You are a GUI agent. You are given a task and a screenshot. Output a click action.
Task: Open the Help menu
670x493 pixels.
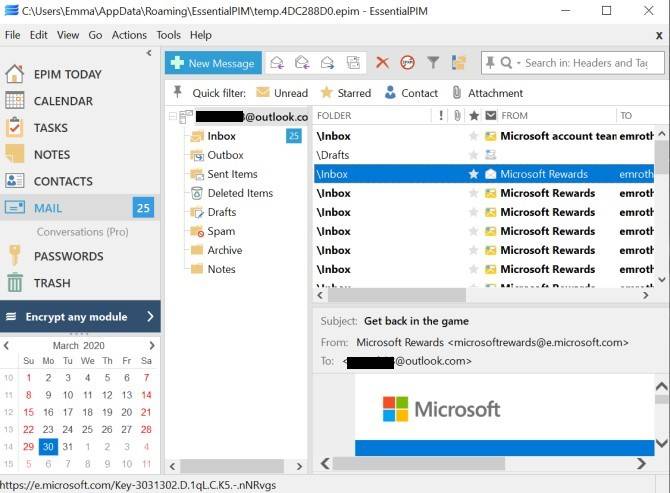click(200, 35)
